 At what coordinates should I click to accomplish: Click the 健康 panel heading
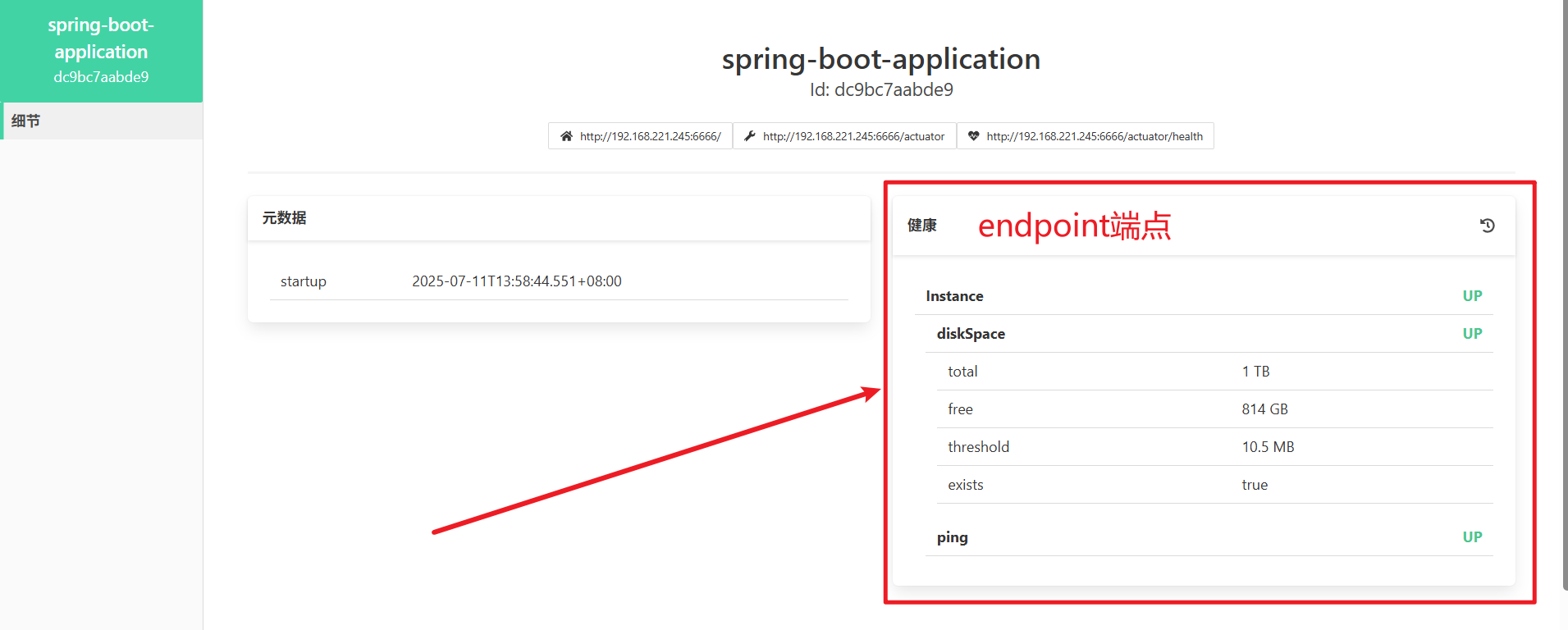coord(921,226)
